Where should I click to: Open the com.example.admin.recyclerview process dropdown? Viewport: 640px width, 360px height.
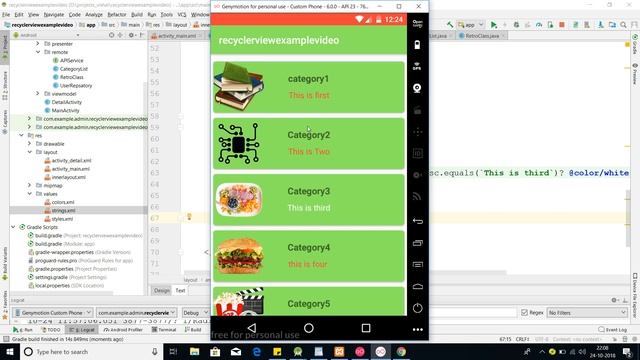click(136, 313)
